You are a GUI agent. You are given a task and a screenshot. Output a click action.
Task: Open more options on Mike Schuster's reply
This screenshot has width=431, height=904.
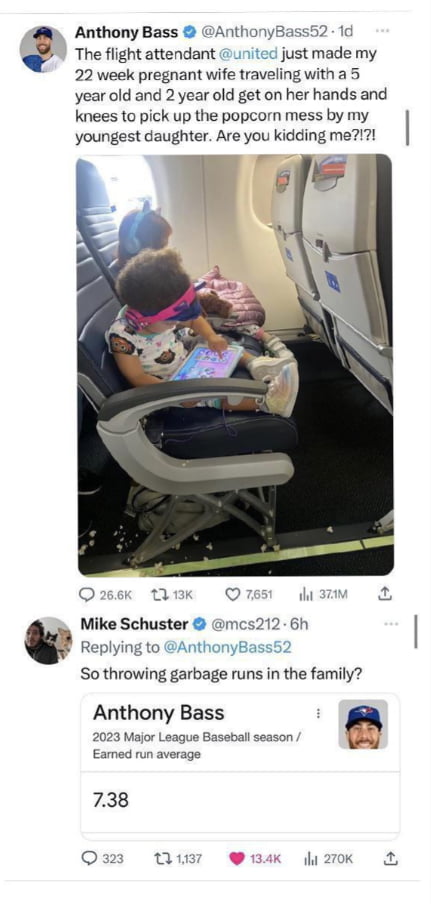391,624
